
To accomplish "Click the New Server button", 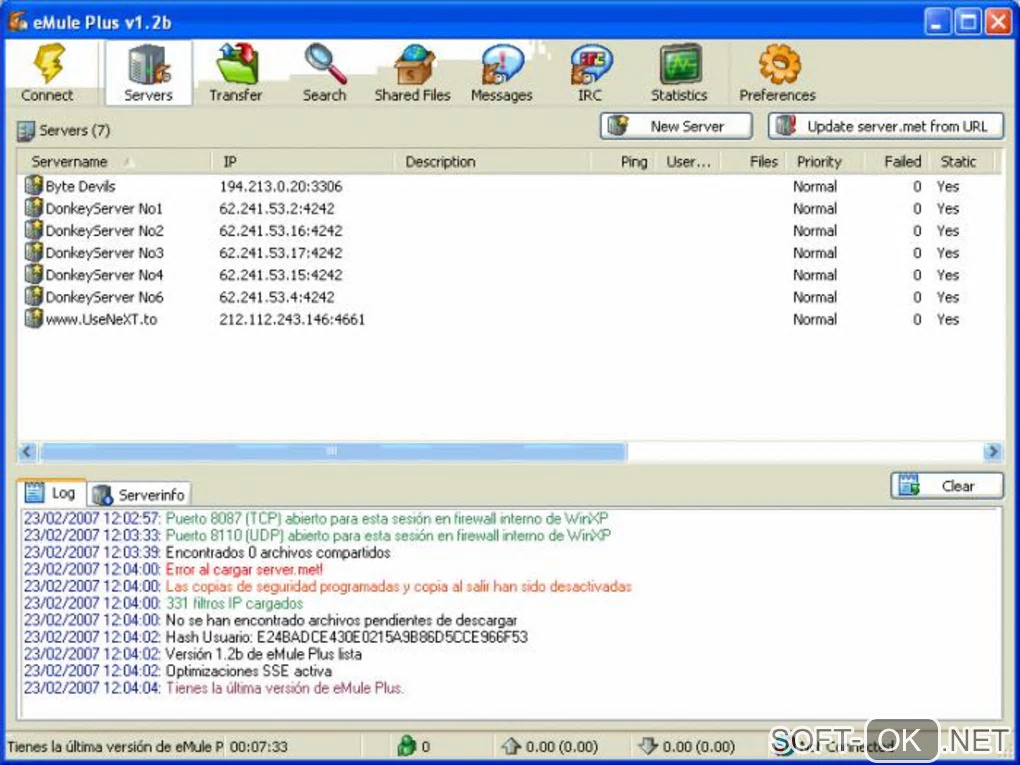I will coord(677,126).
